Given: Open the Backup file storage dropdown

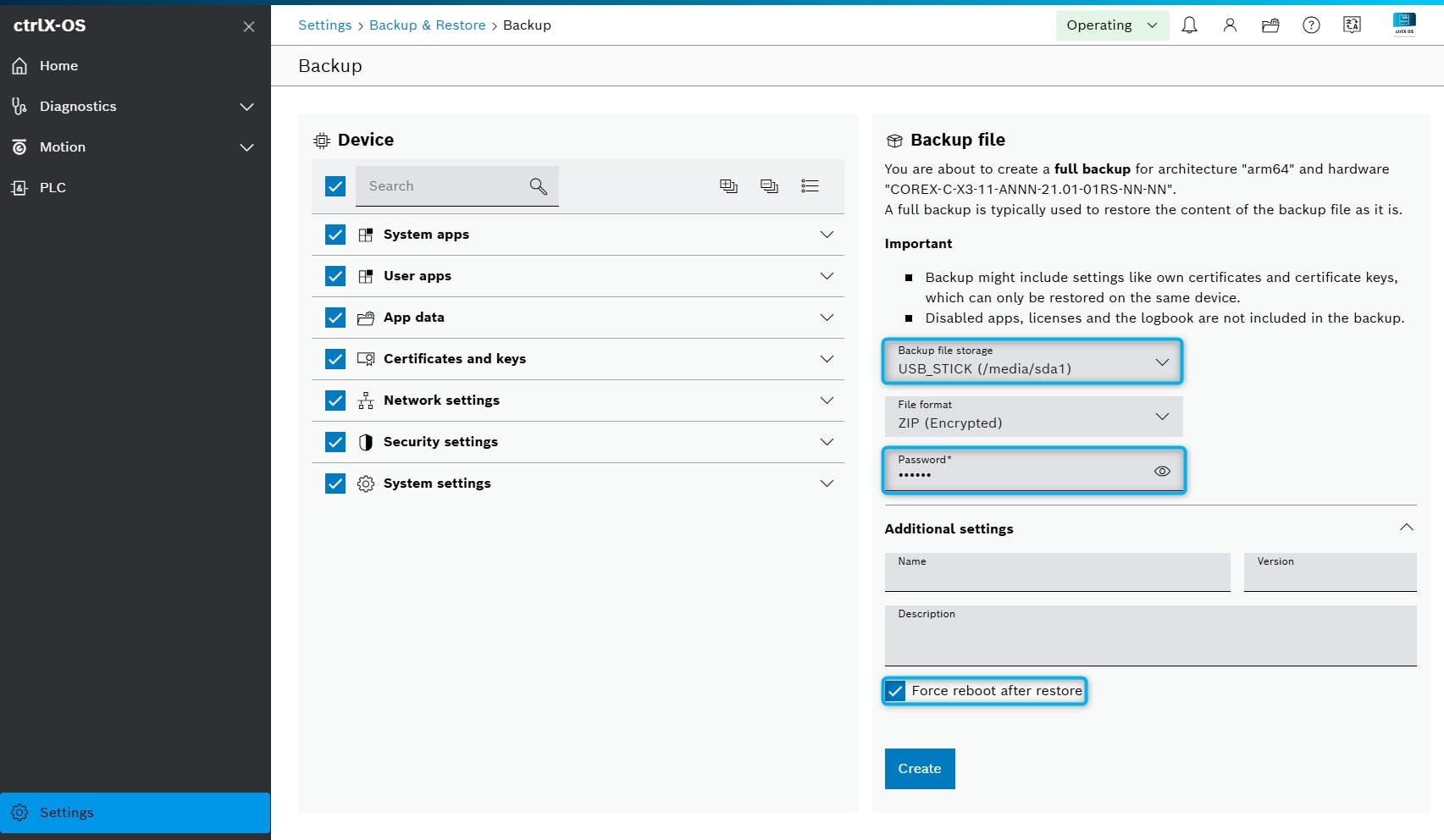Looking at the screenshot, I should click(x=1032, y=362).
